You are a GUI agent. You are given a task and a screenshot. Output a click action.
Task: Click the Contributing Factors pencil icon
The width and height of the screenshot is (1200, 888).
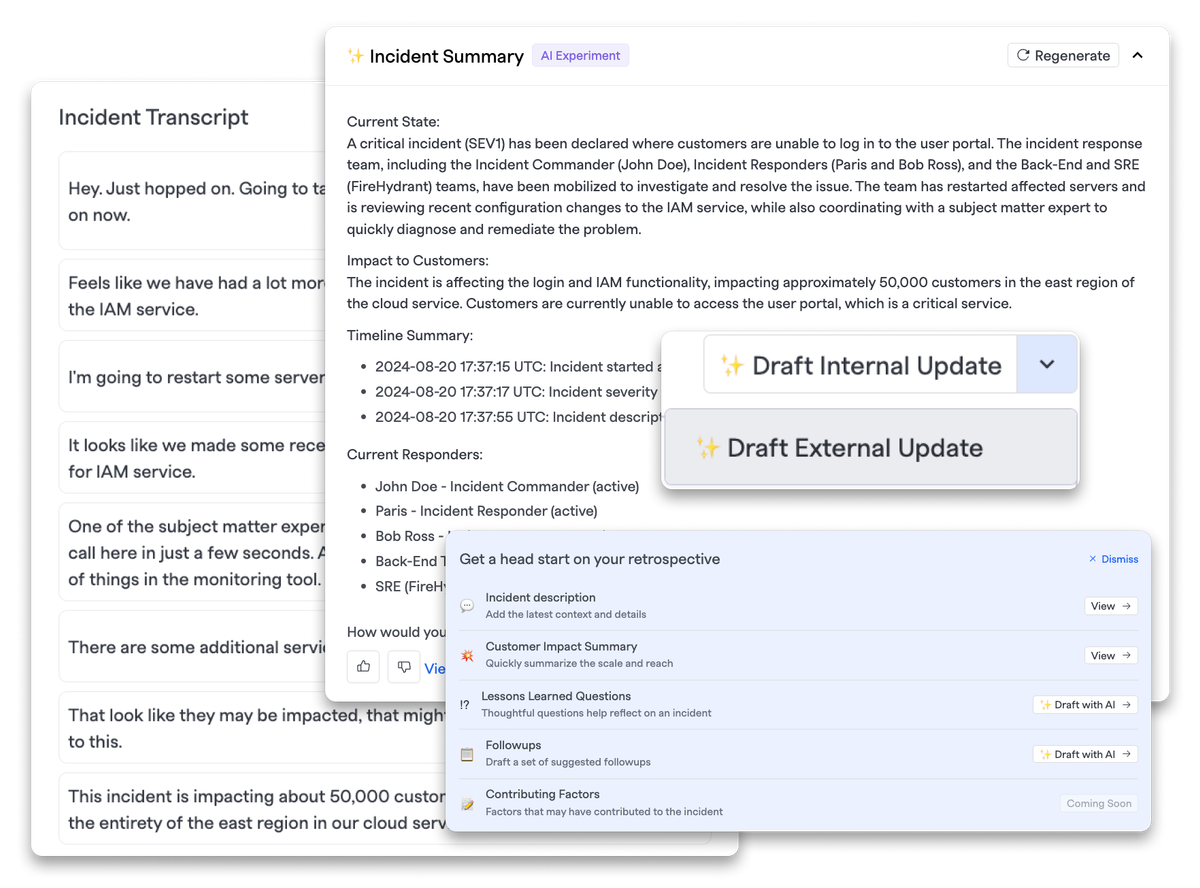467,803
